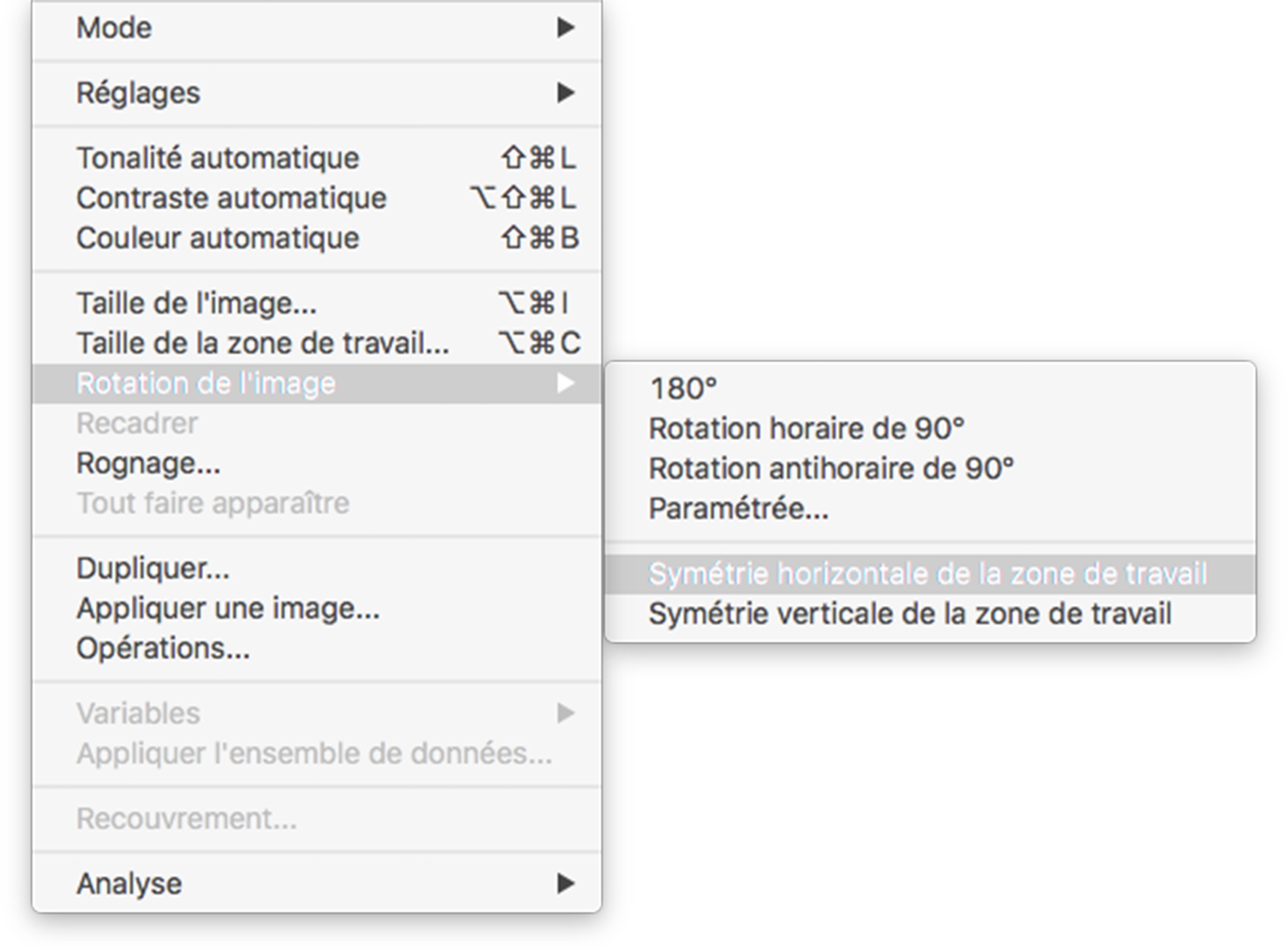
Task: Select Rotation antihoraire de 90°
Action: tap(831, 468)
